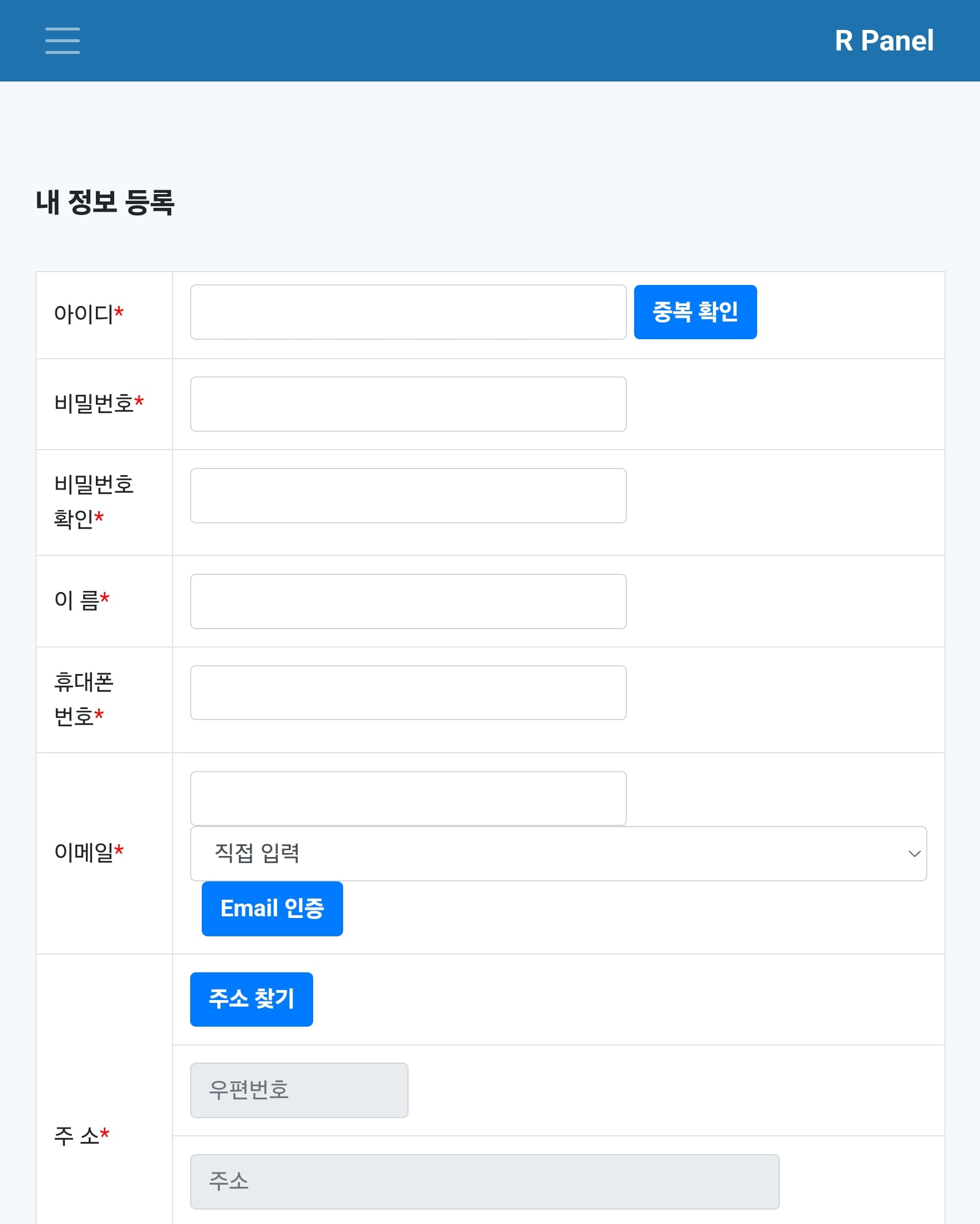
Task: Focus the 아이디 ID input field
Action: point(407,312)
